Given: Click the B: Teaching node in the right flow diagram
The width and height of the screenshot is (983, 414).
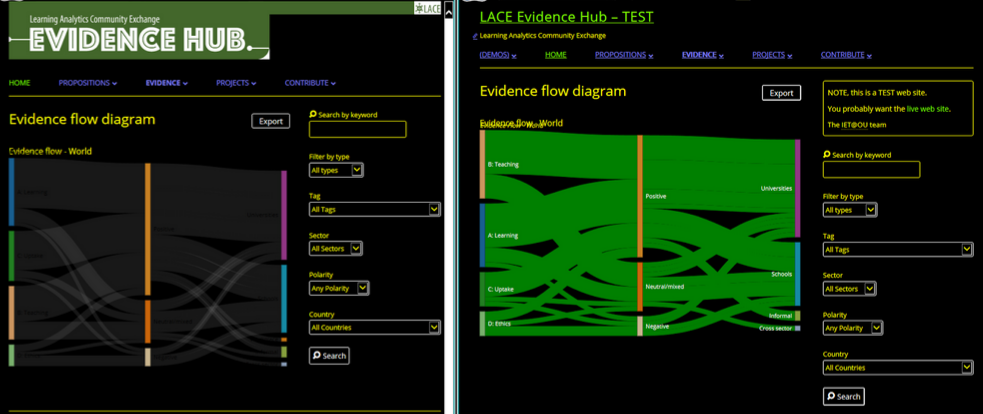Looking at the screenshot, I should point(482,164).
